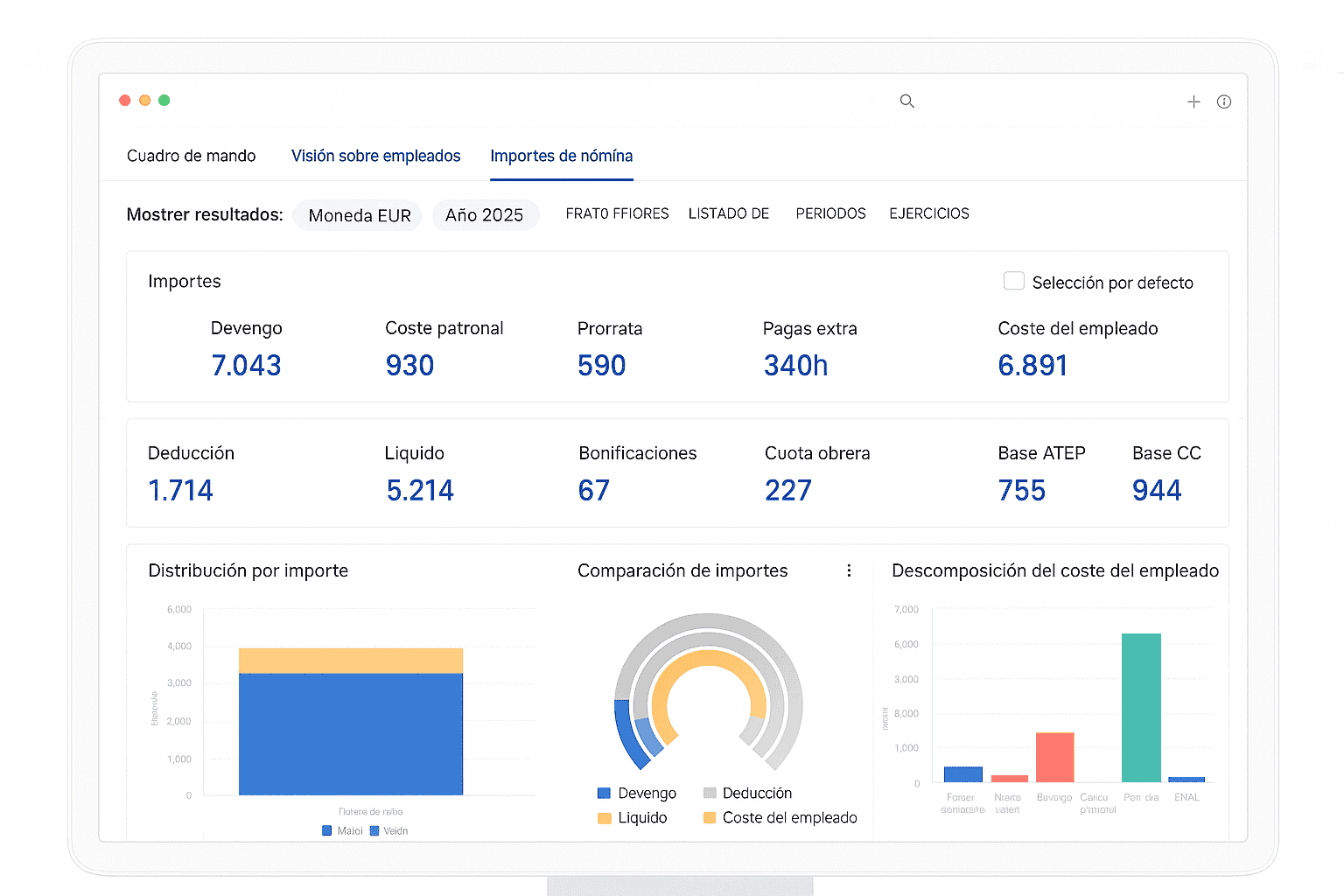The width and height of the screenshot is (1344, 896).
Task: Expand the PERIODOS filter
Action: coord(830,213)
